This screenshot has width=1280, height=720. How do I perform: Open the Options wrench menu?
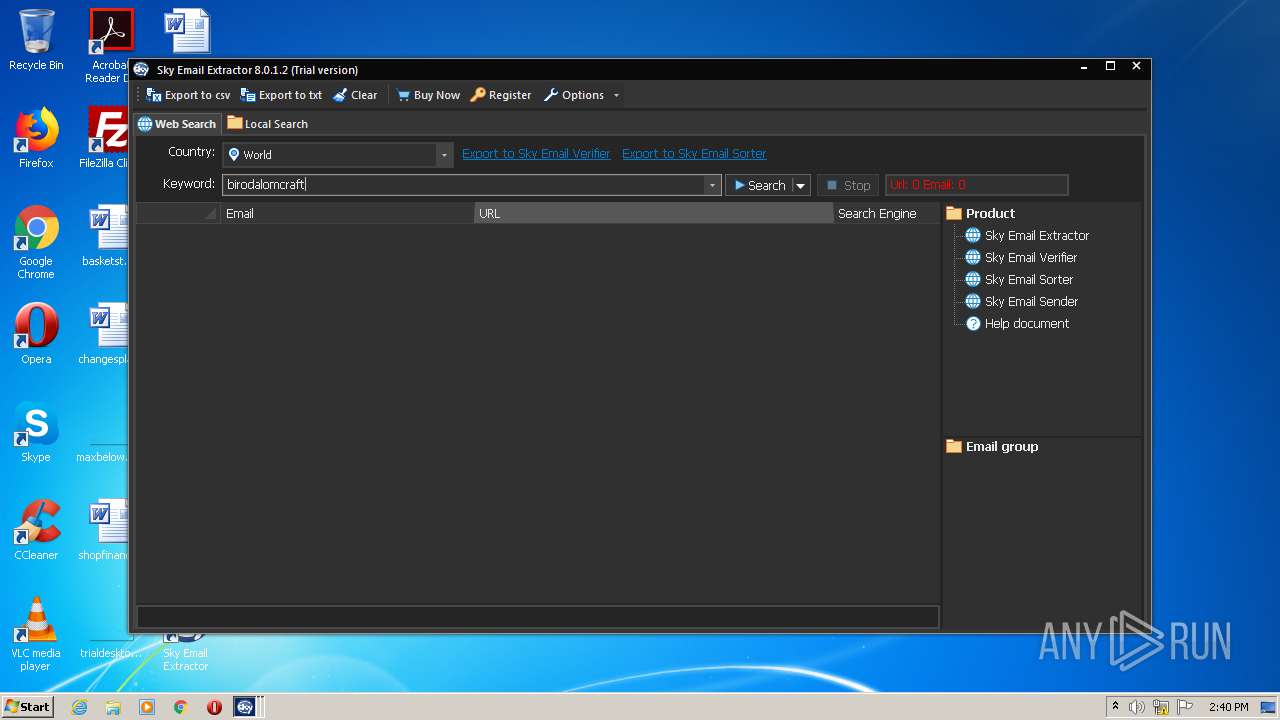(574, 95)
